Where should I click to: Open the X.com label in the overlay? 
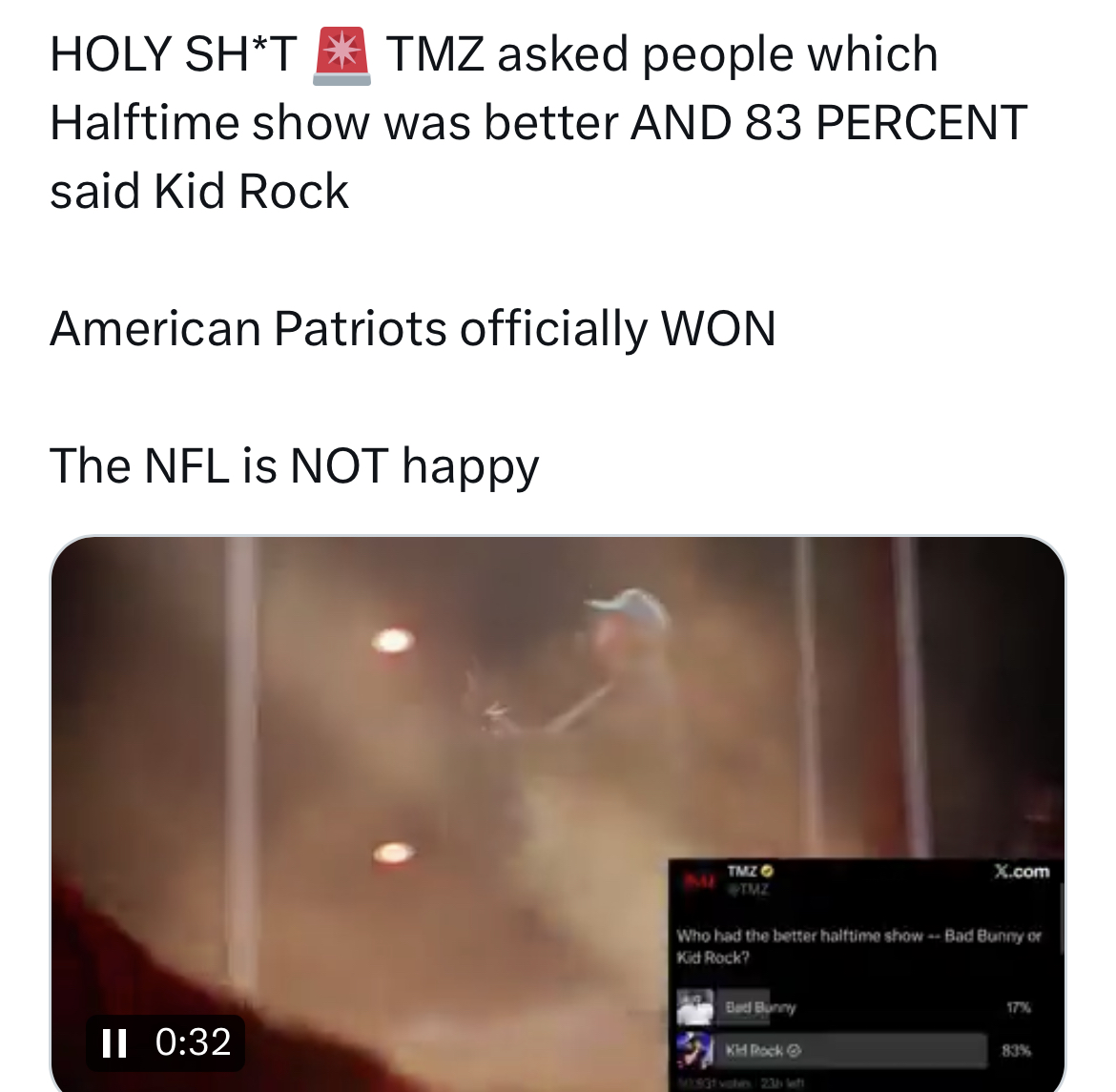[1023, 872]
